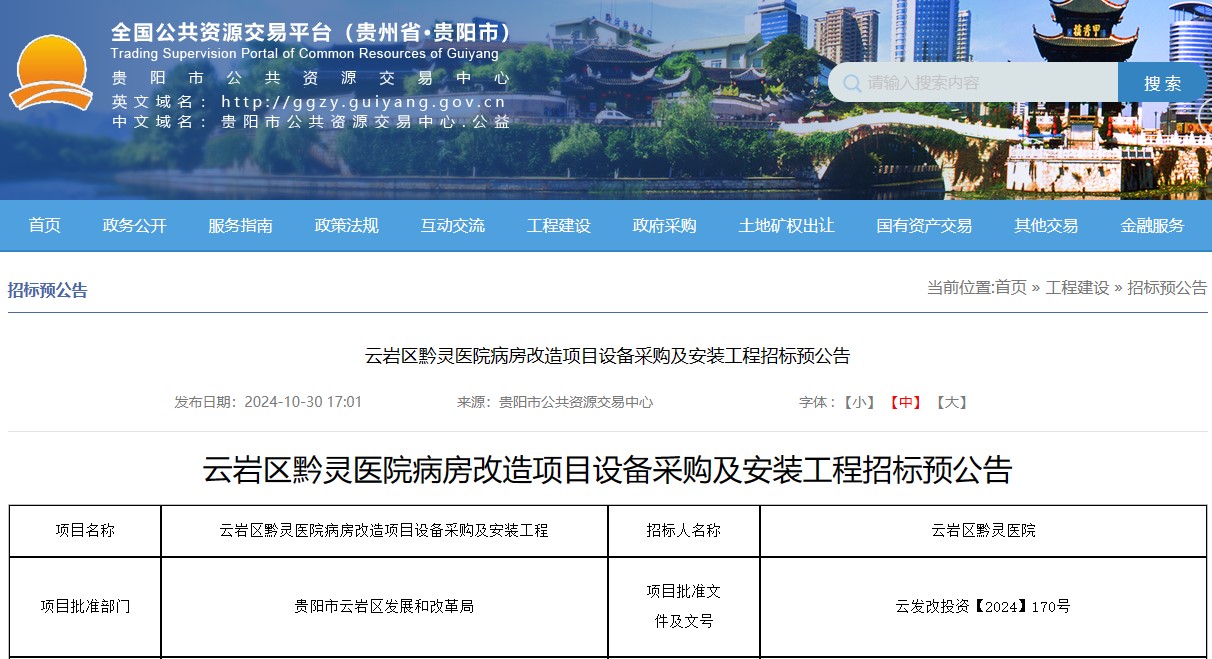Viewport: 1212px width, 659px height.
Task: Open 国有资产交易 navigation item
Action: click(923, 226)
